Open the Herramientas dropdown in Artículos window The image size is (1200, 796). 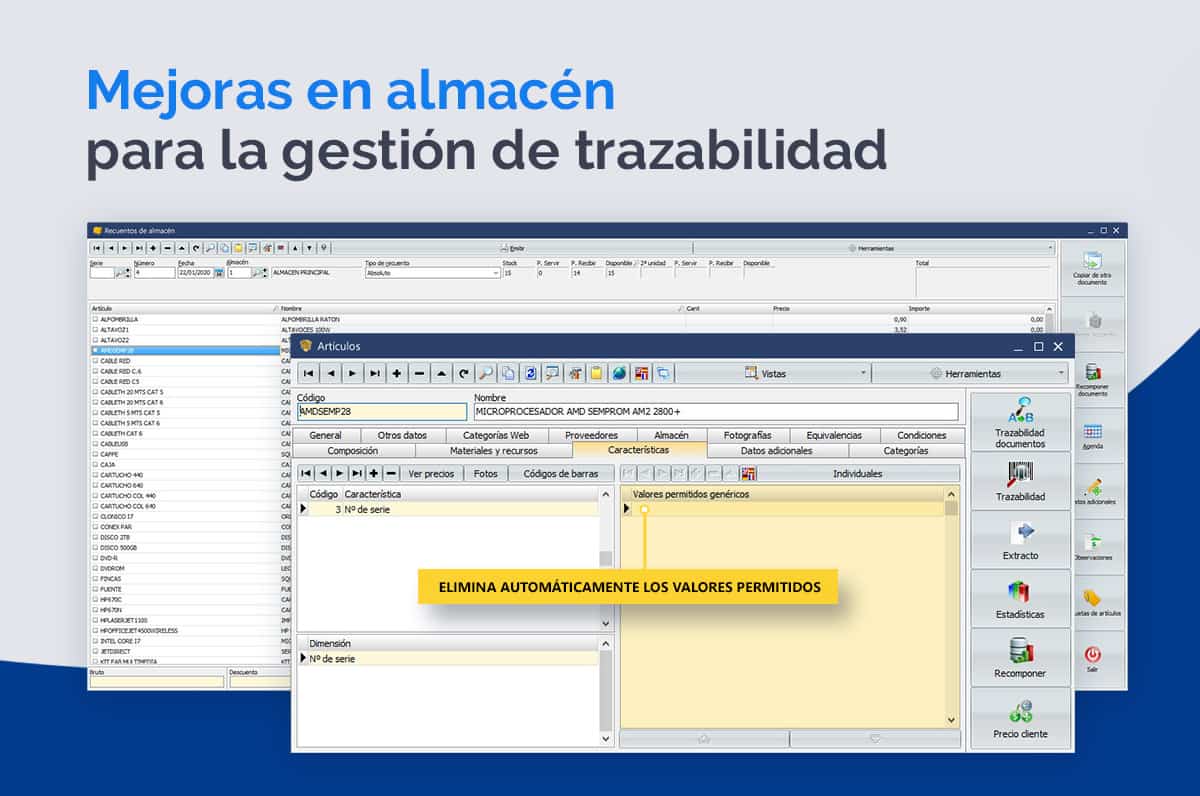[969, 374]
